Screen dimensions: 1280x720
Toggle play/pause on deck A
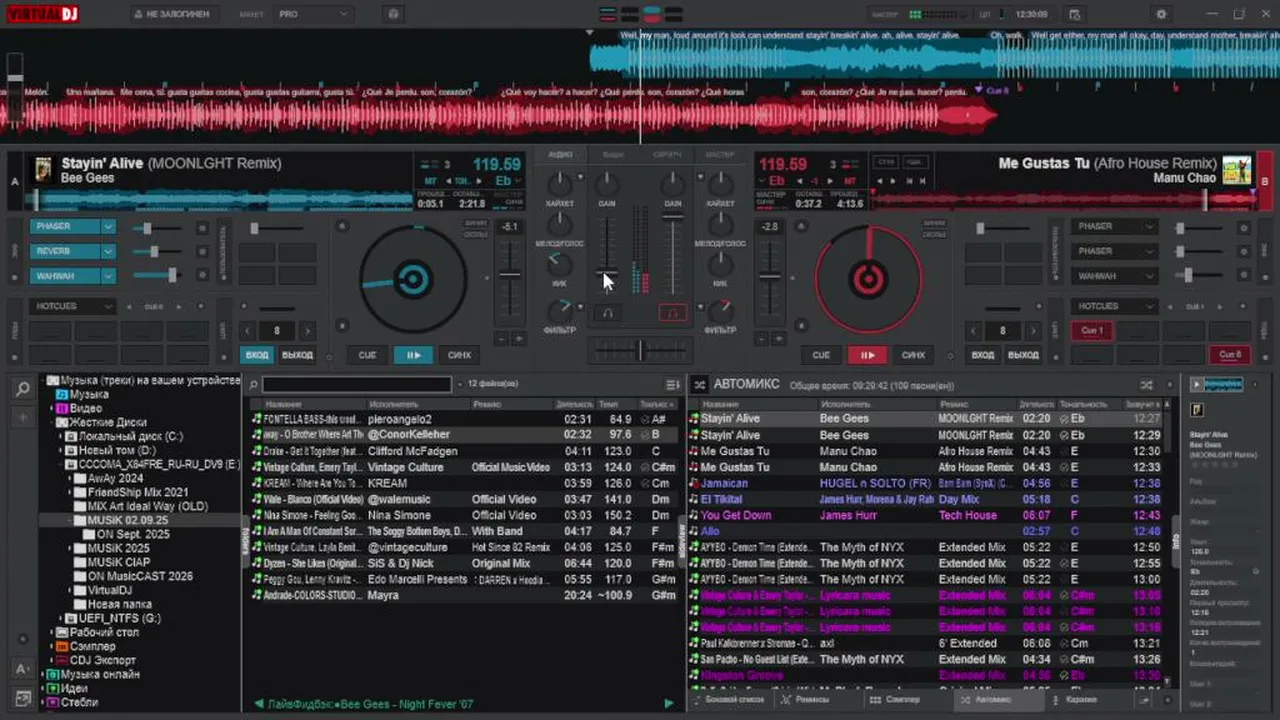[x=412, y=354]
